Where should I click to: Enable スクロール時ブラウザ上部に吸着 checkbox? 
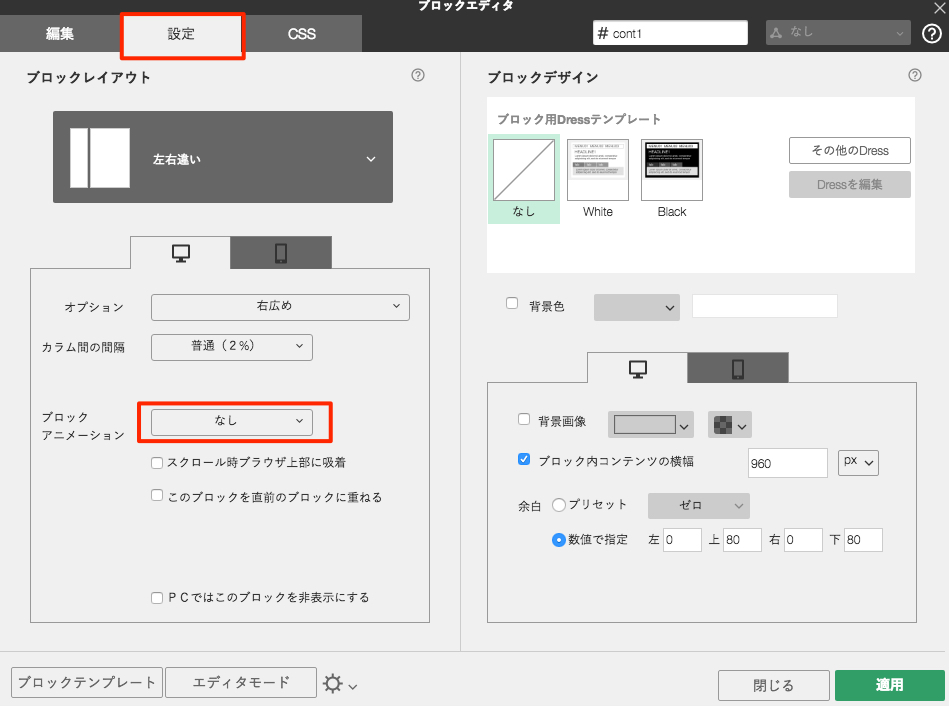(x=157, y=463)
